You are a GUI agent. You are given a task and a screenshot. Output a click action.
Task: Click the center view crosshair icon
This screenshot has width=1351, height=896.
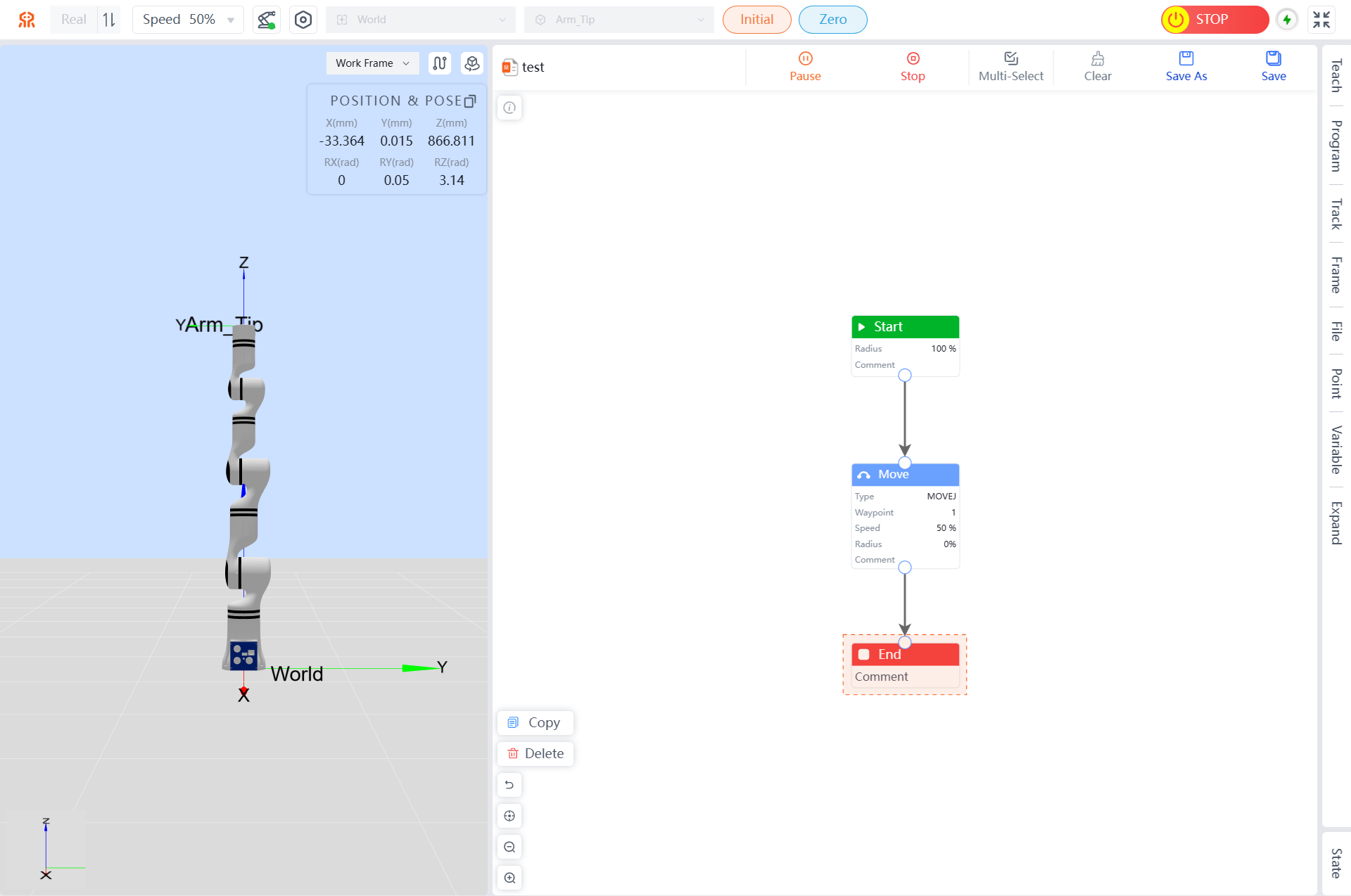click(x=509, y=816)
